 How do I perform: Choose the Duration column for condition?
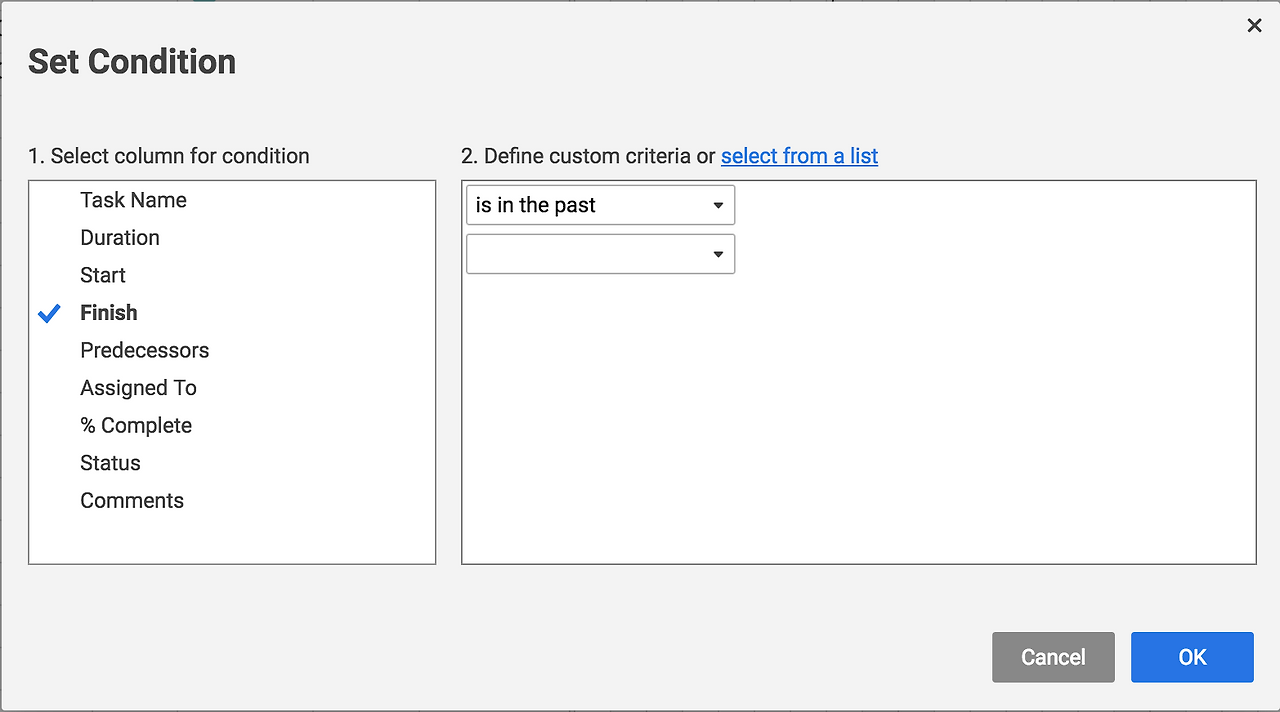pyautogui.click(x=120, y=238)
